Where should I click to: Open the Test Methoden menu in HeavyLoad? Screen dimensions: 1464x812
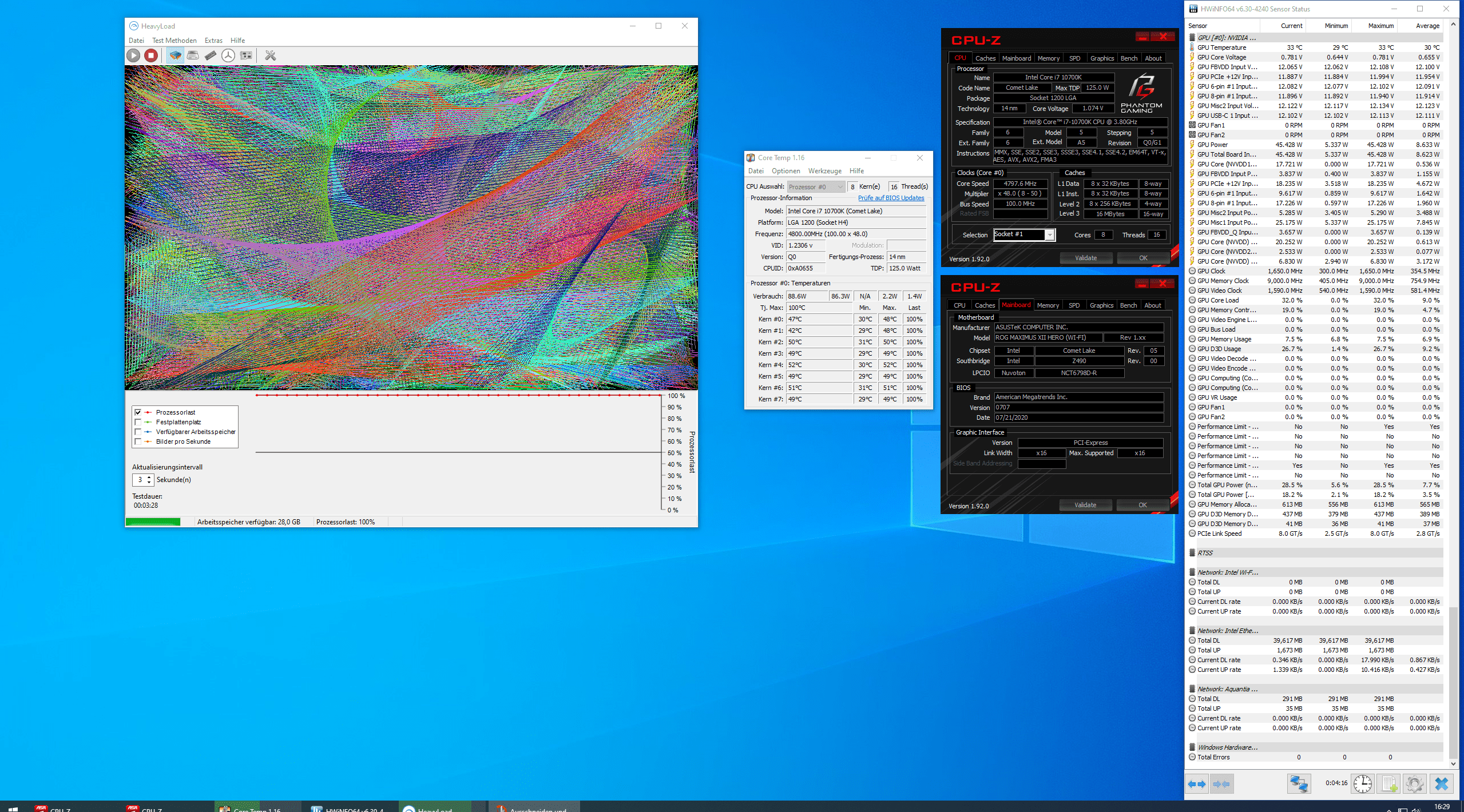pos(174,41)
